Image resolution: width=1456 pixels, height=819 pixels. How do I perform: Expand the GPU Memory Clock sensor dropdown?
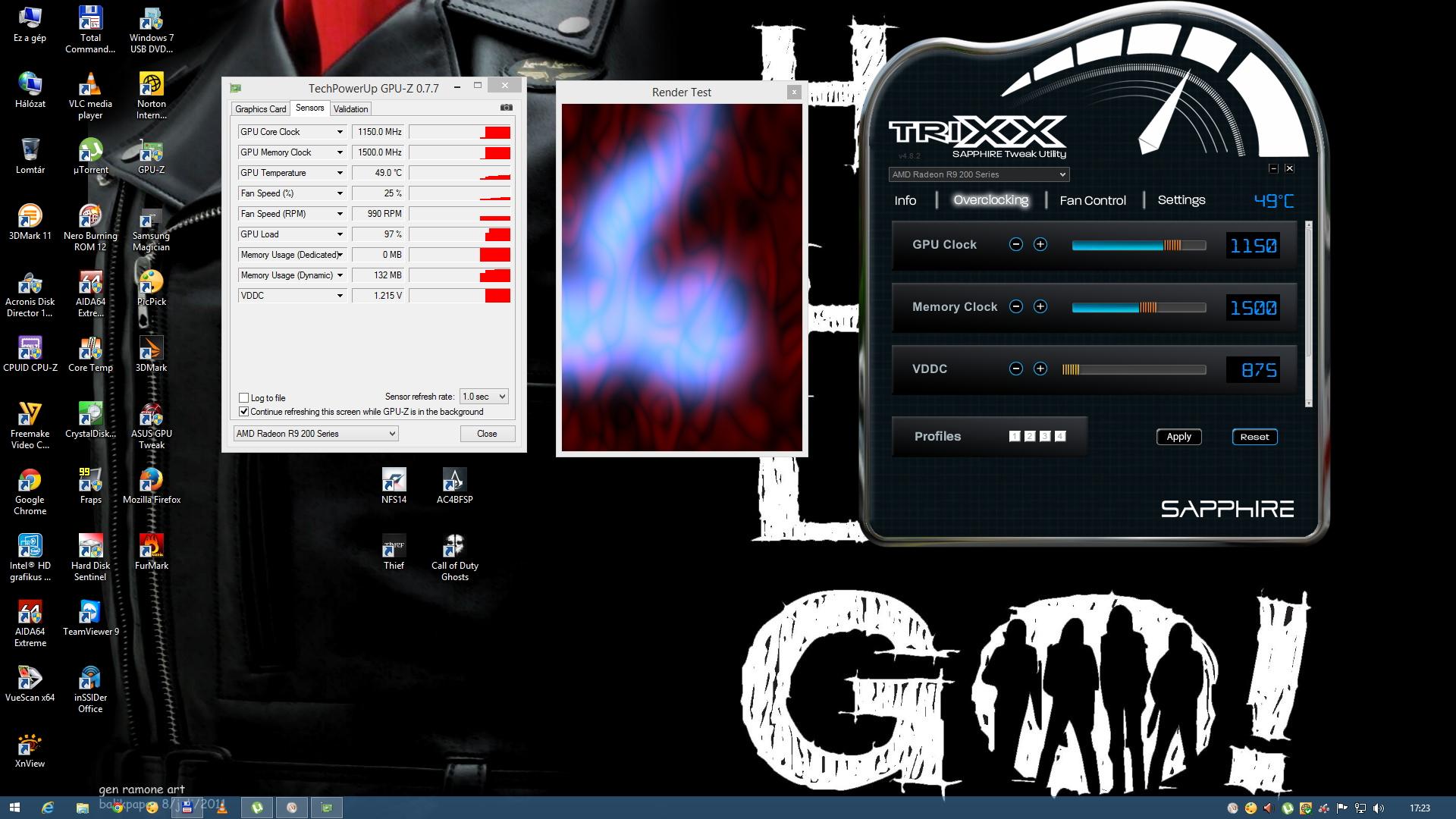(x=340, y=152)
